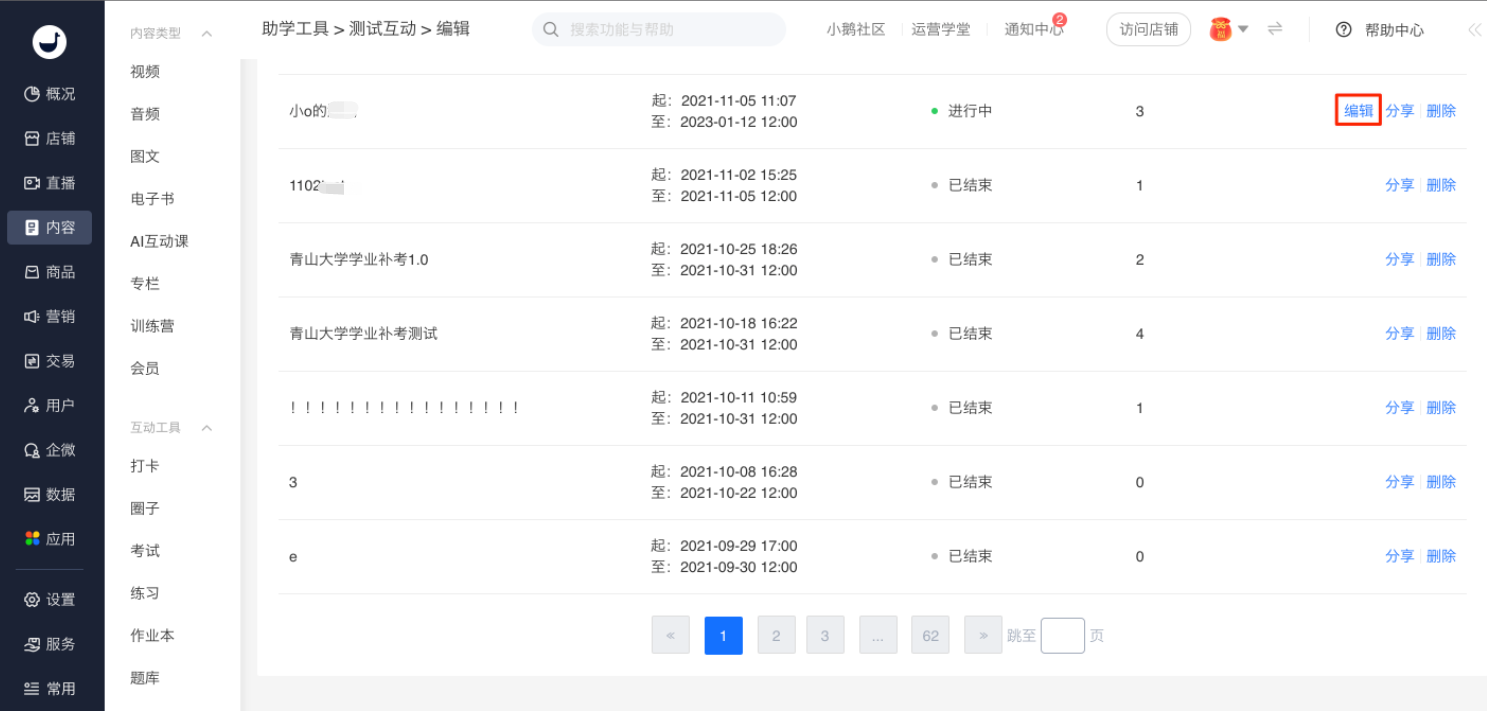Open 营销 marketing megaphone icon
This screenshot has width=1487, height=711.
tap(32, 317)
